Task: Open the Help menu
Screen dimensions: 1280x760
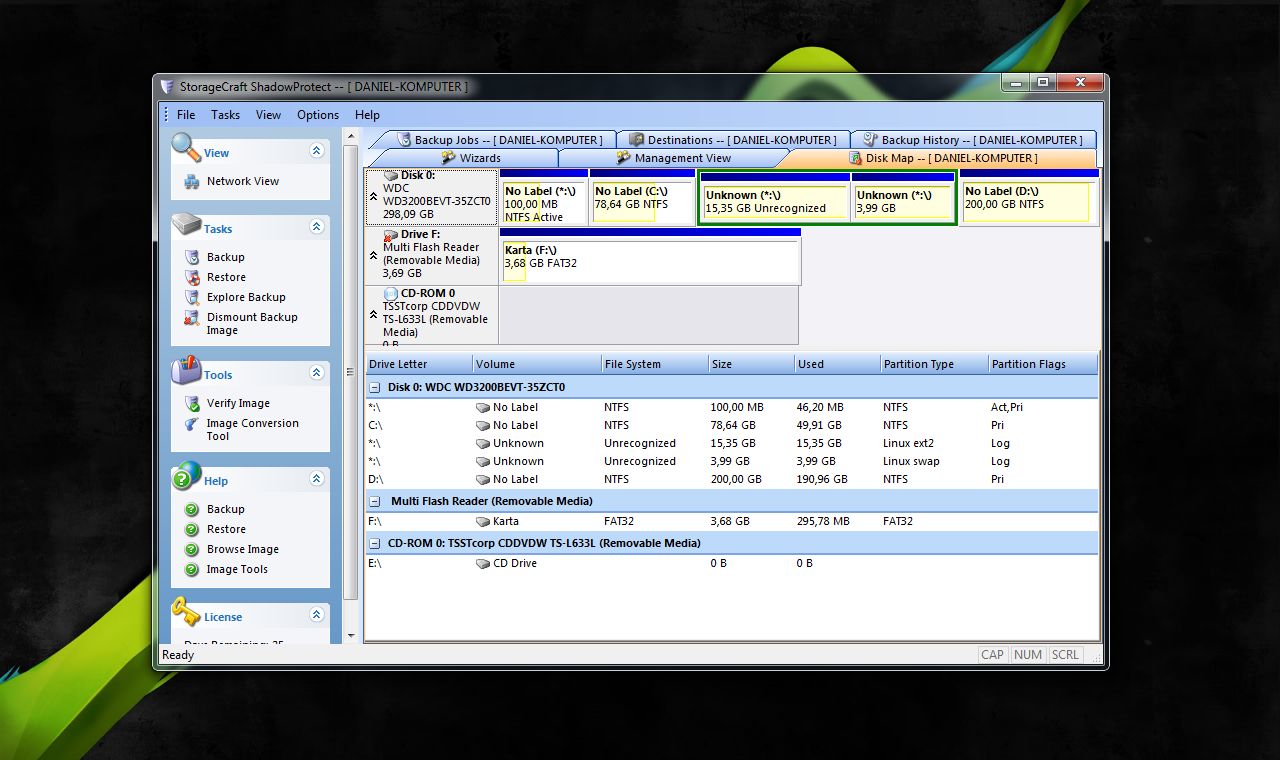Action: click(x=367, y=115)
